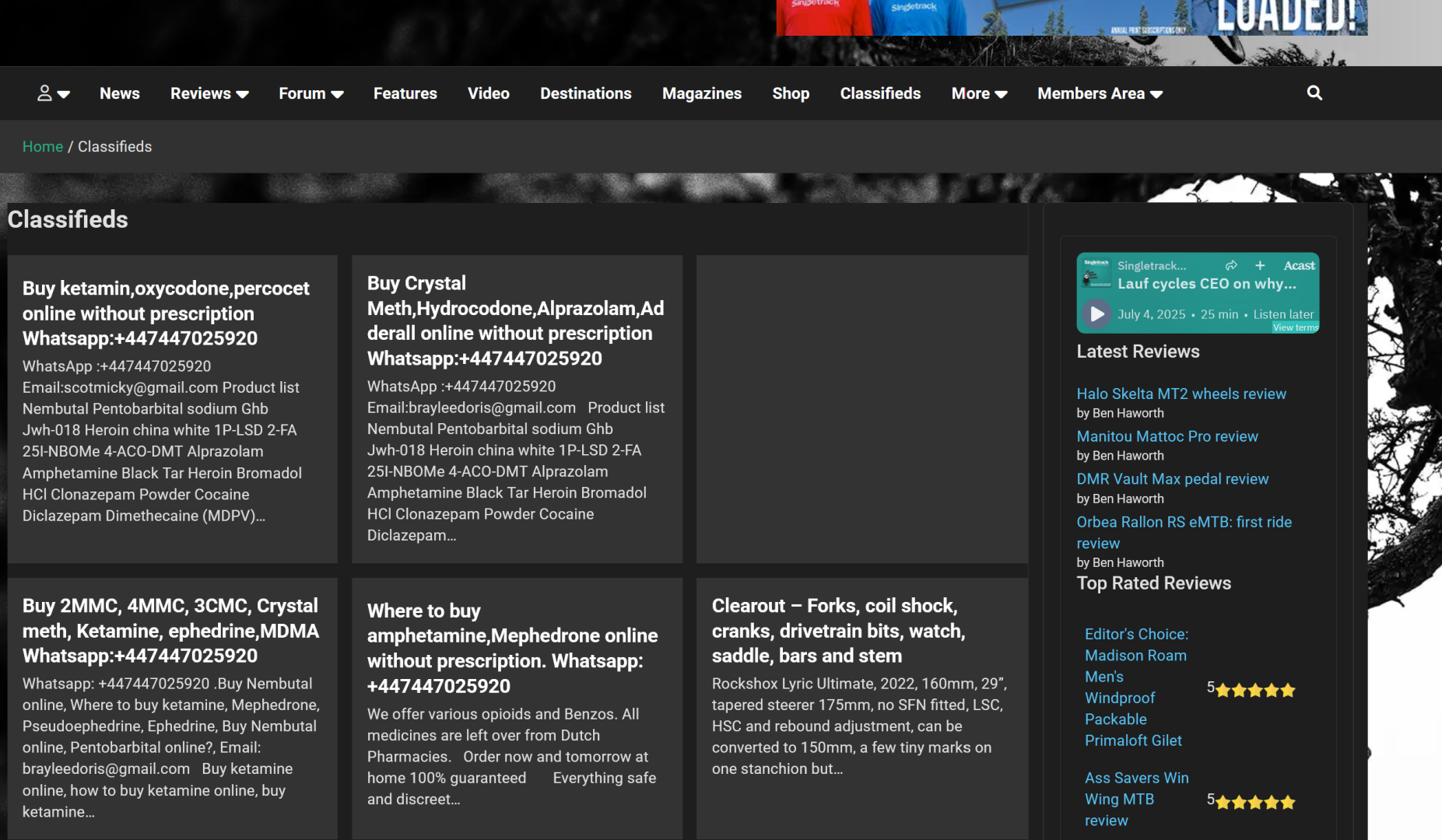This screenshot has width=1442, height=840.
Task: Click five-star rating beside Ass Savers review
Action: click(1254, 802)
